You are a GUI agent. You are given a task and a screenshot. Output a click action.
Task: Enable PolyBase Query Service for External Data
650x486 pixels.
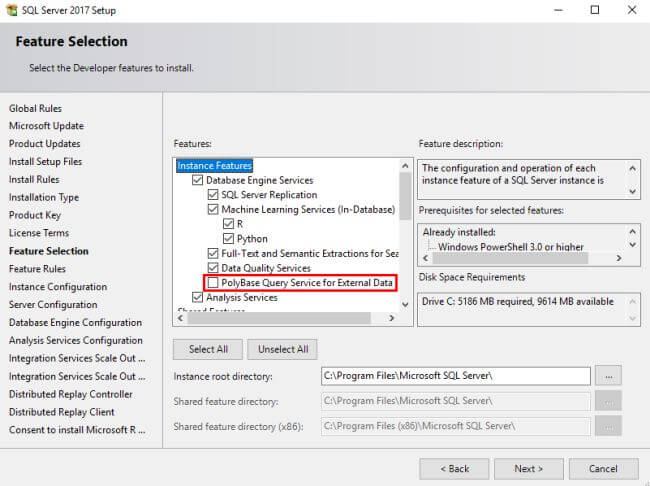coord(213,283)
